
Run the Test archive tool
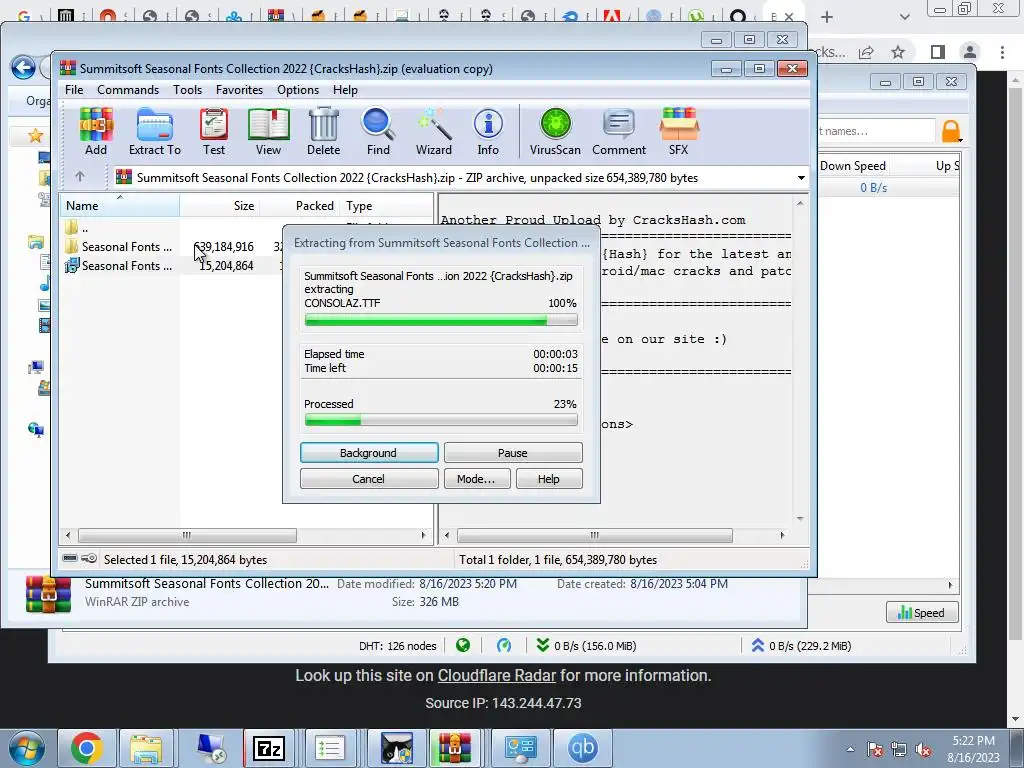(214, 131)
